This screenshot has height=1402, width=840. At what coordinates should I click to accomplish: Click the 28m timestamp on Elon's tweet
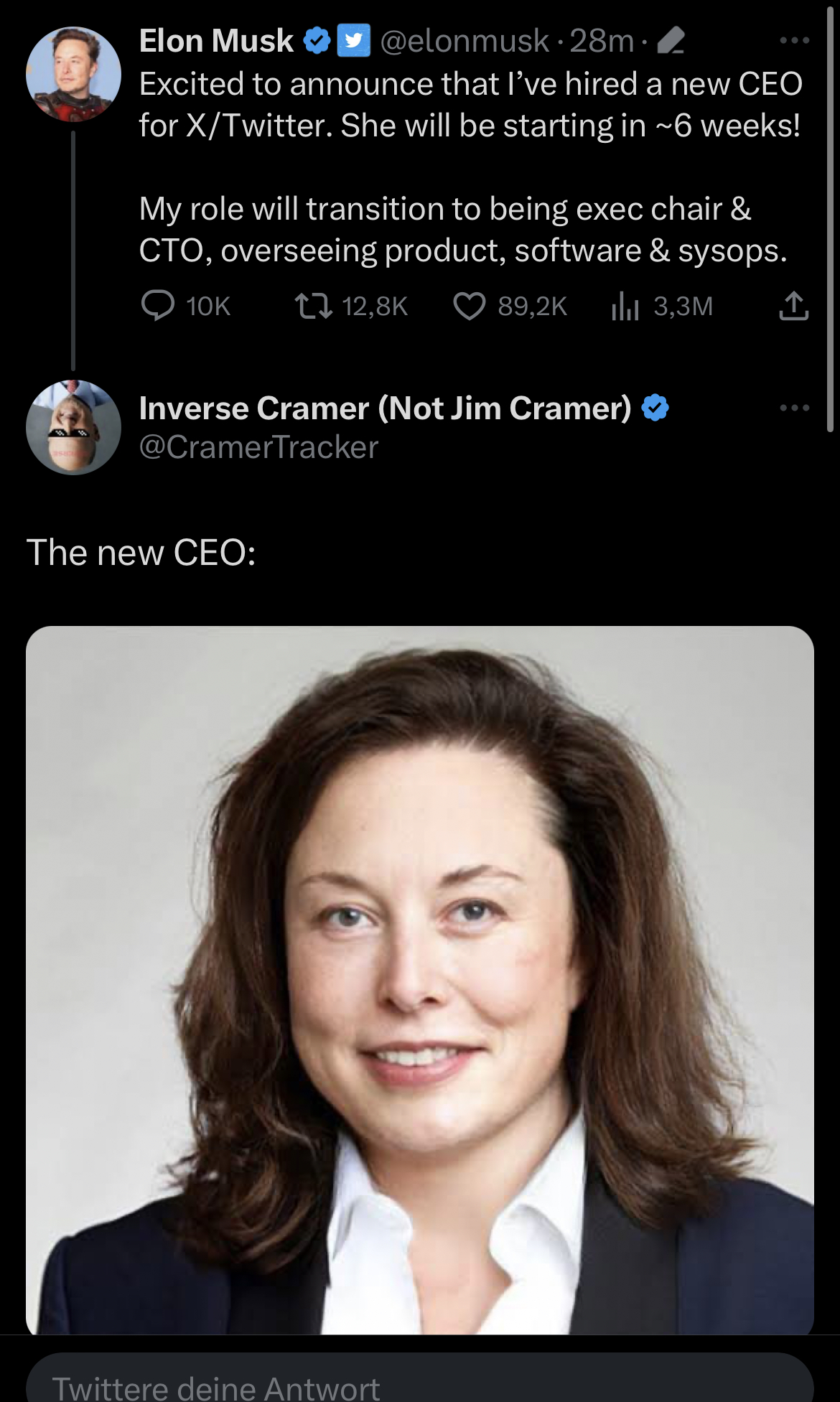[602, 41]
